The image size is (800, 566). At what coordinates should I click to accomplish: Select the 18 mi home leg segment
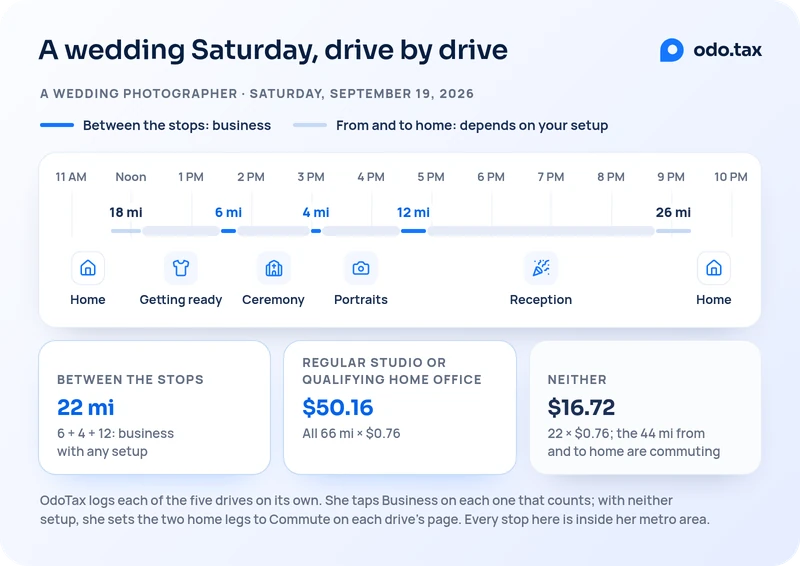pos(126,231)
